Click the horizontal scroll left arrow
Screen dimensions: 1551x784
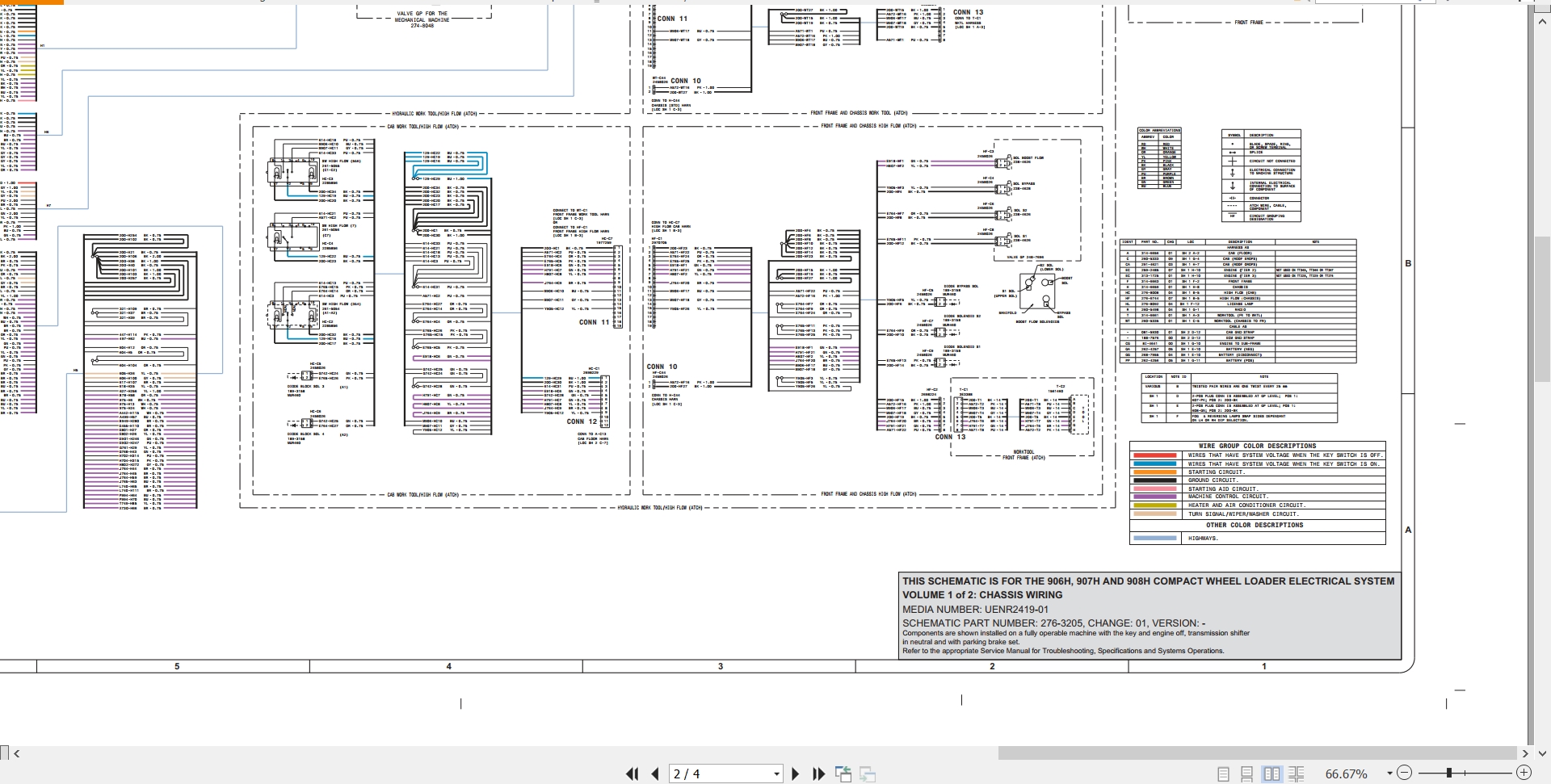coord(17,753)
